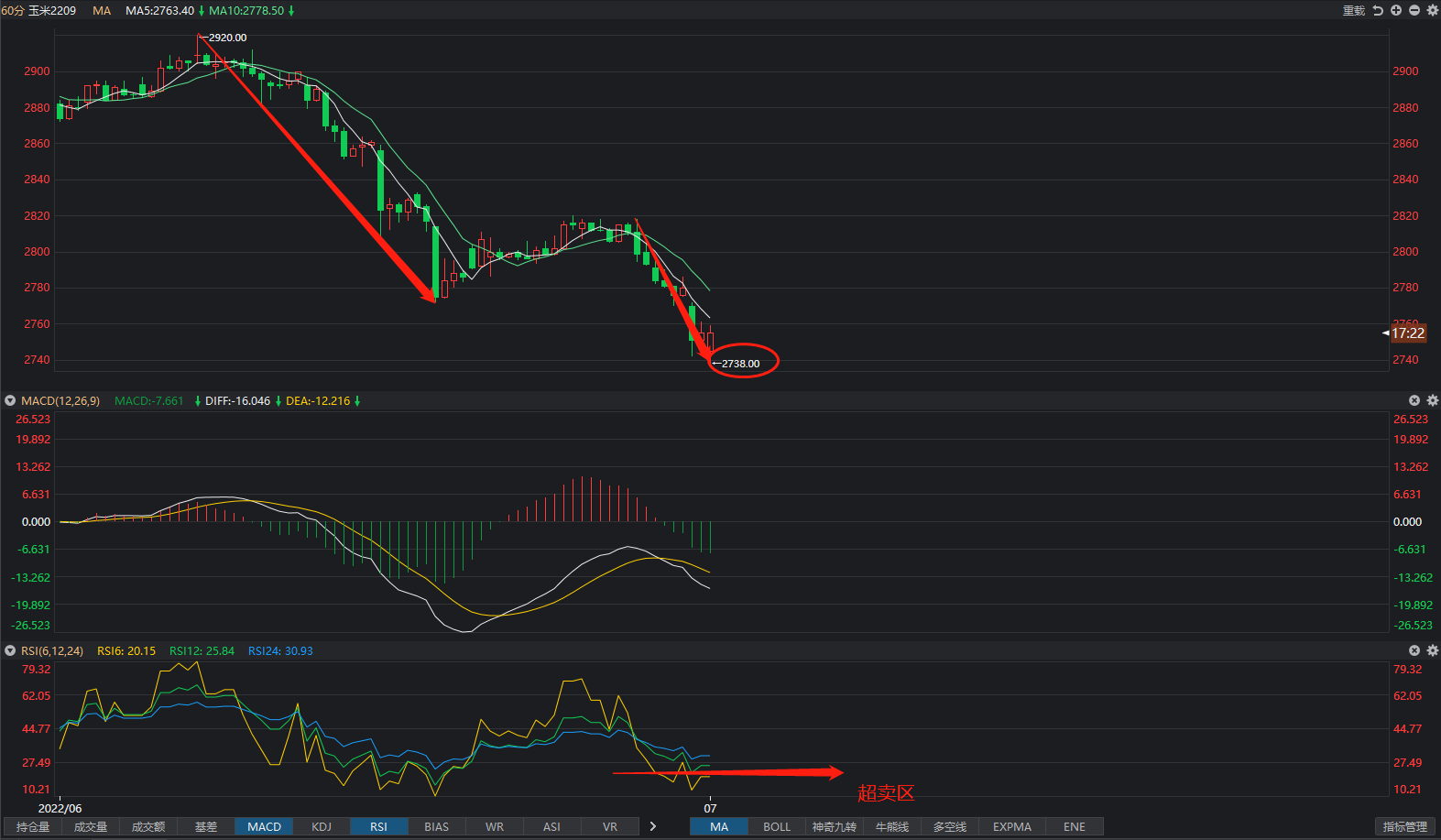Image resolution: width=1441 pixels, height=840 pixels.
Task: Open main chart settings gear
Action: point(1433,10)
